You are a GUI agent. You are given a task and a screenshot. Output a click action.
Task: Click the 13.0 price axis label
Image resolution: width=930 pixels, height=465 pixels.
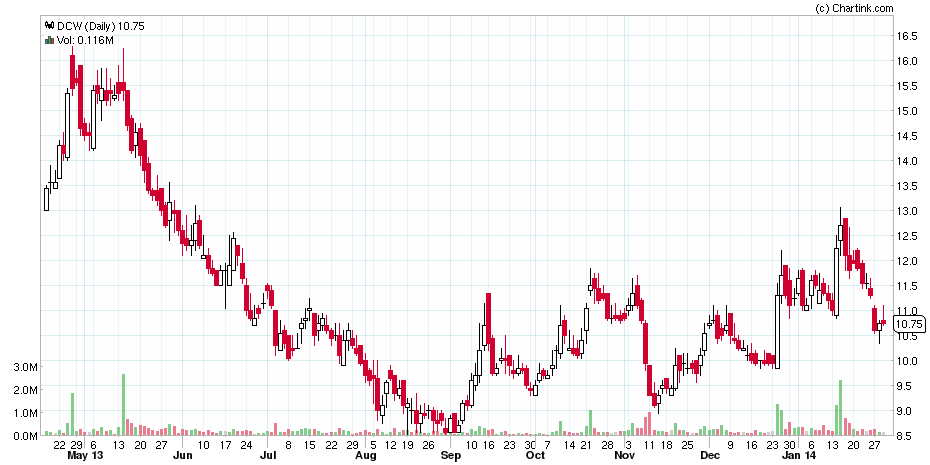(906, 211)
